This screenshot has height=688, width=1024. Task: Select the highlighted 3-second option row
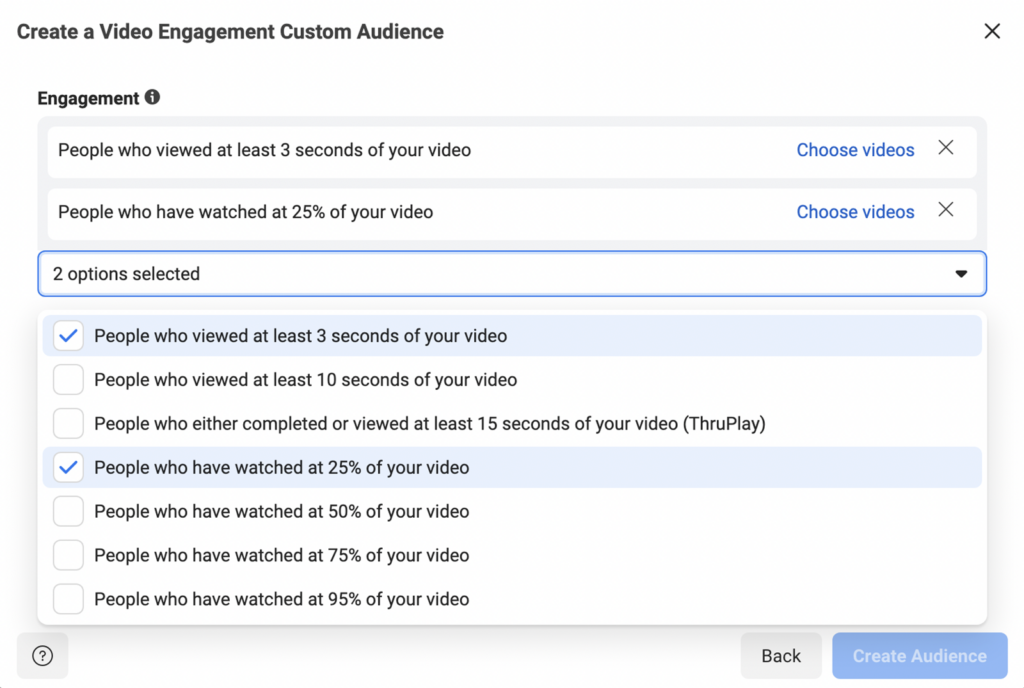300,335
